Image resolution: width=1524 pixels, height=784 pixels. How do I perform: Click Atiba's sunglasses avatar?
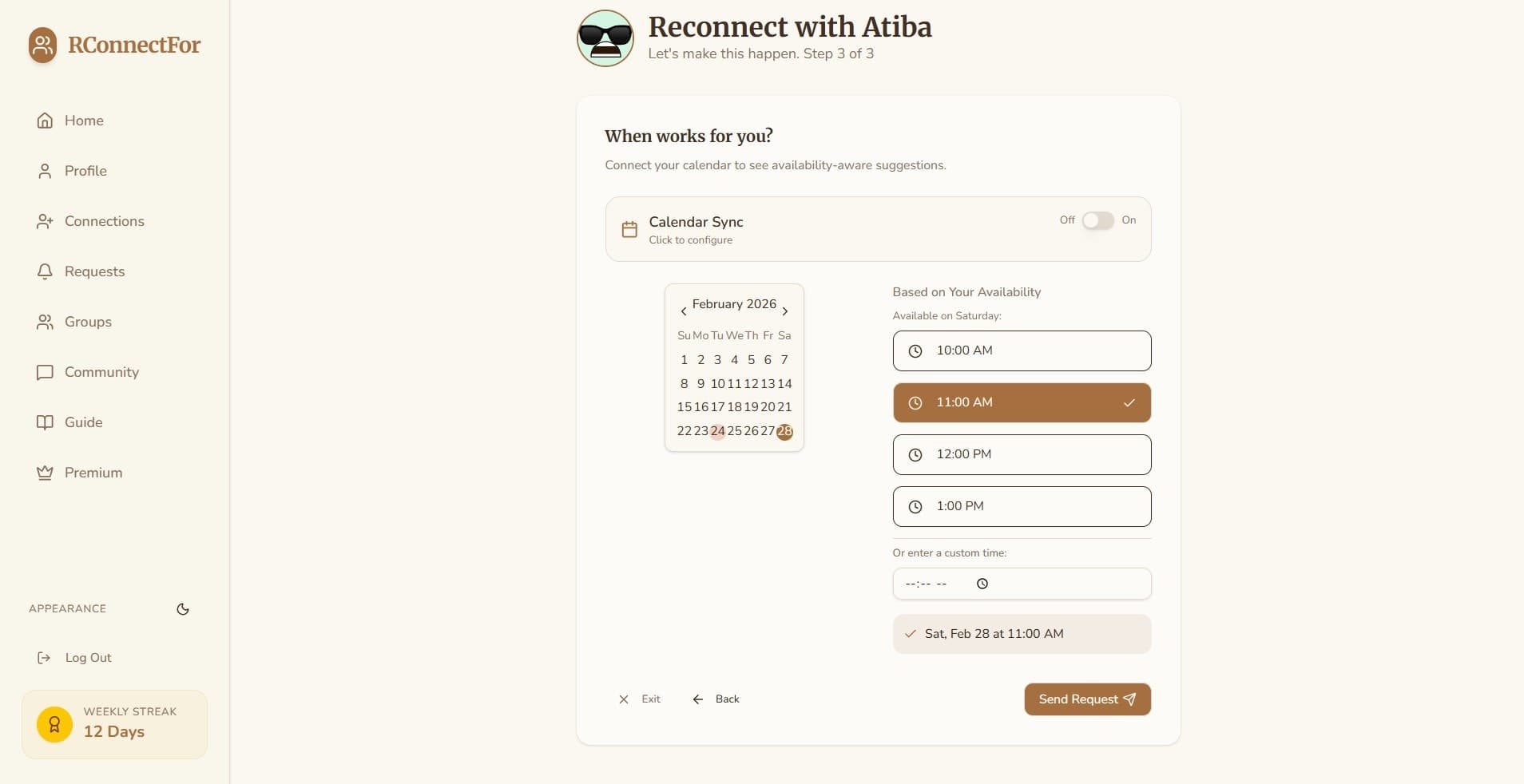point(605,38)
